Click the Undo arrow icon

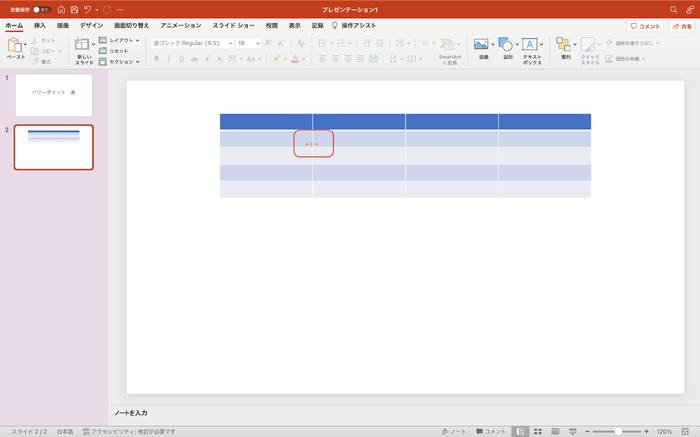pyautogui.click(x=88, y=9)
